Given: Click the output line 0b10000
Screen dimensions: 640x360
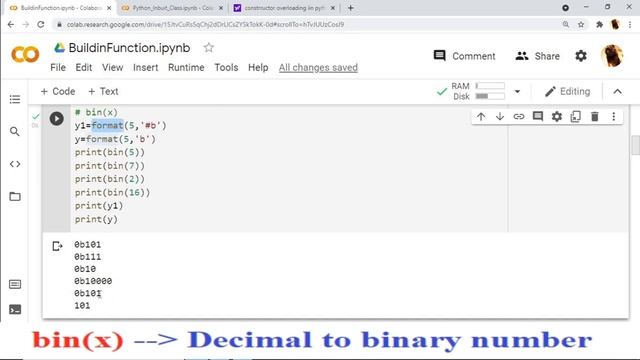Looking at the screenshot, I should pos(93,281).
